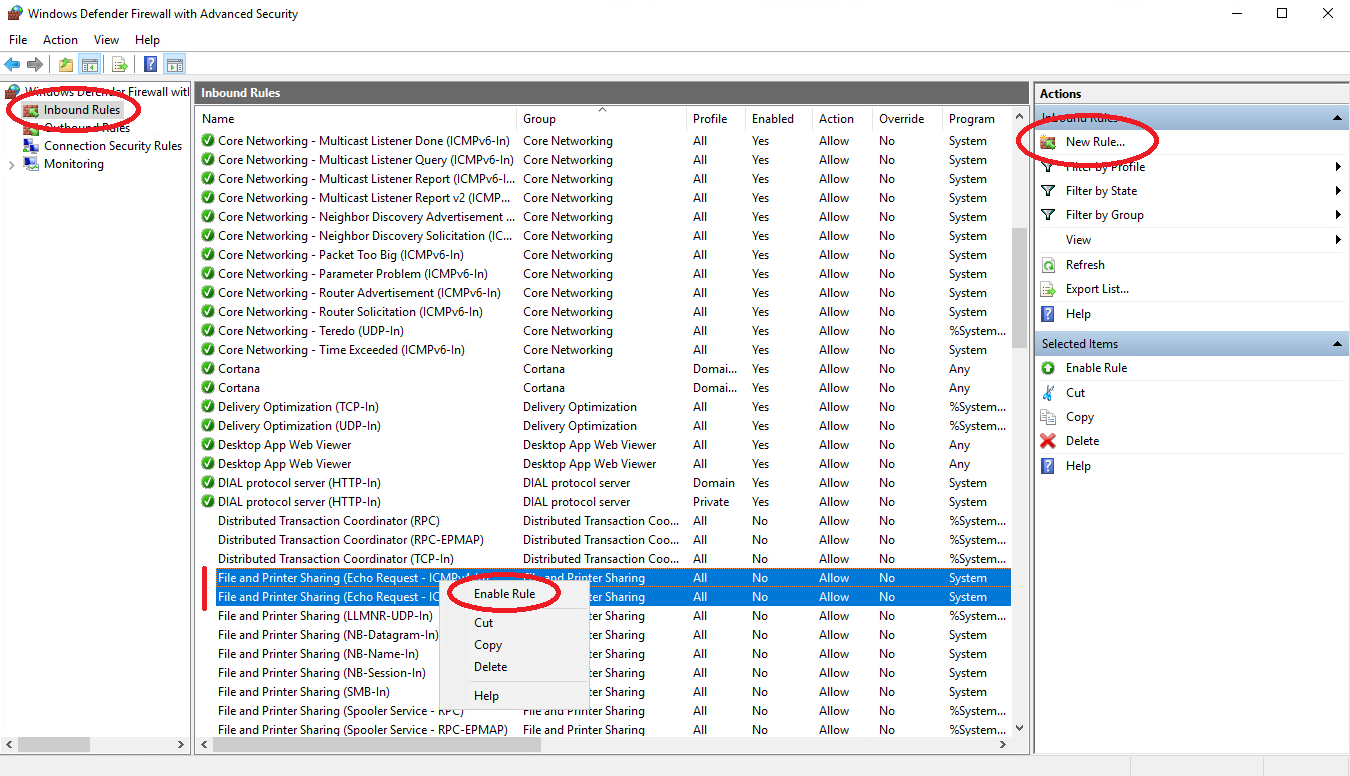Screen dimensions: 1350x776
Task: Click Delete under Selected Items
Action: coord(1082,441)
